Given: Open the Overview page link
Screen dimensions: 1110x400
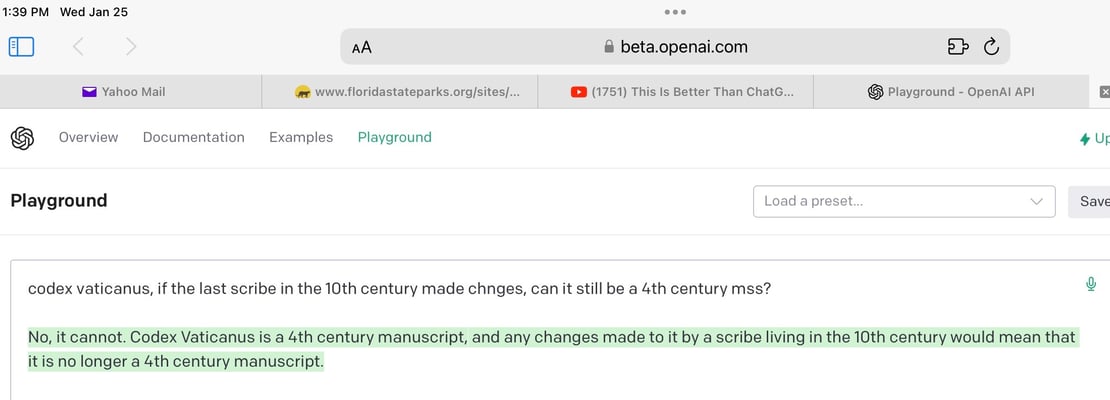Looking at the screenshot, I should 88,137.
